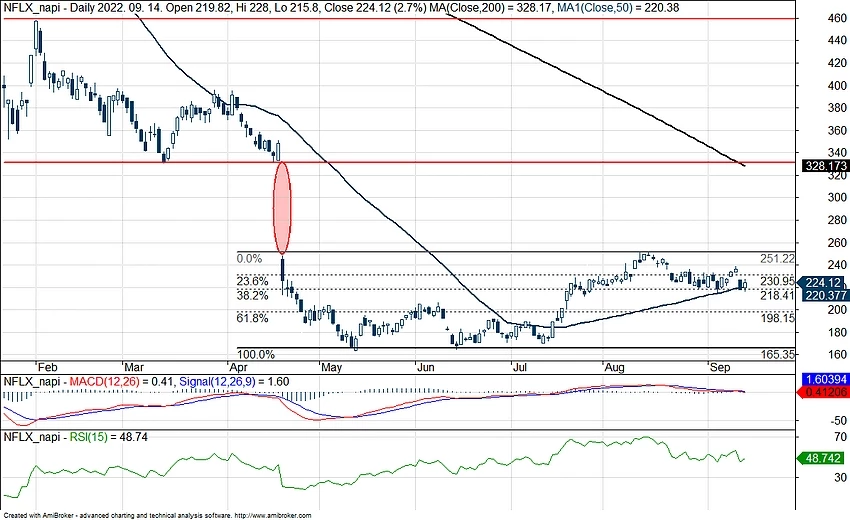Click the 340 tick on the price axis
Viewport: 850px width, 520px height.
tap(837, 153)
